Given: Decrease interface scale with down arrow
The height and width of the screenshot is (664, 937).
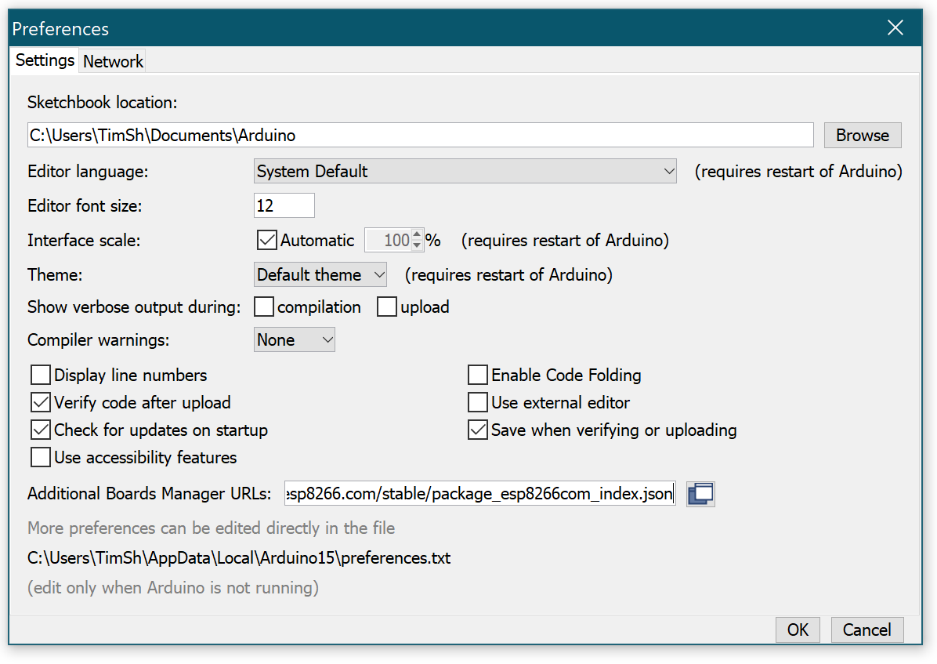Looking at the screenshot, I should click(x=417, y=246).
